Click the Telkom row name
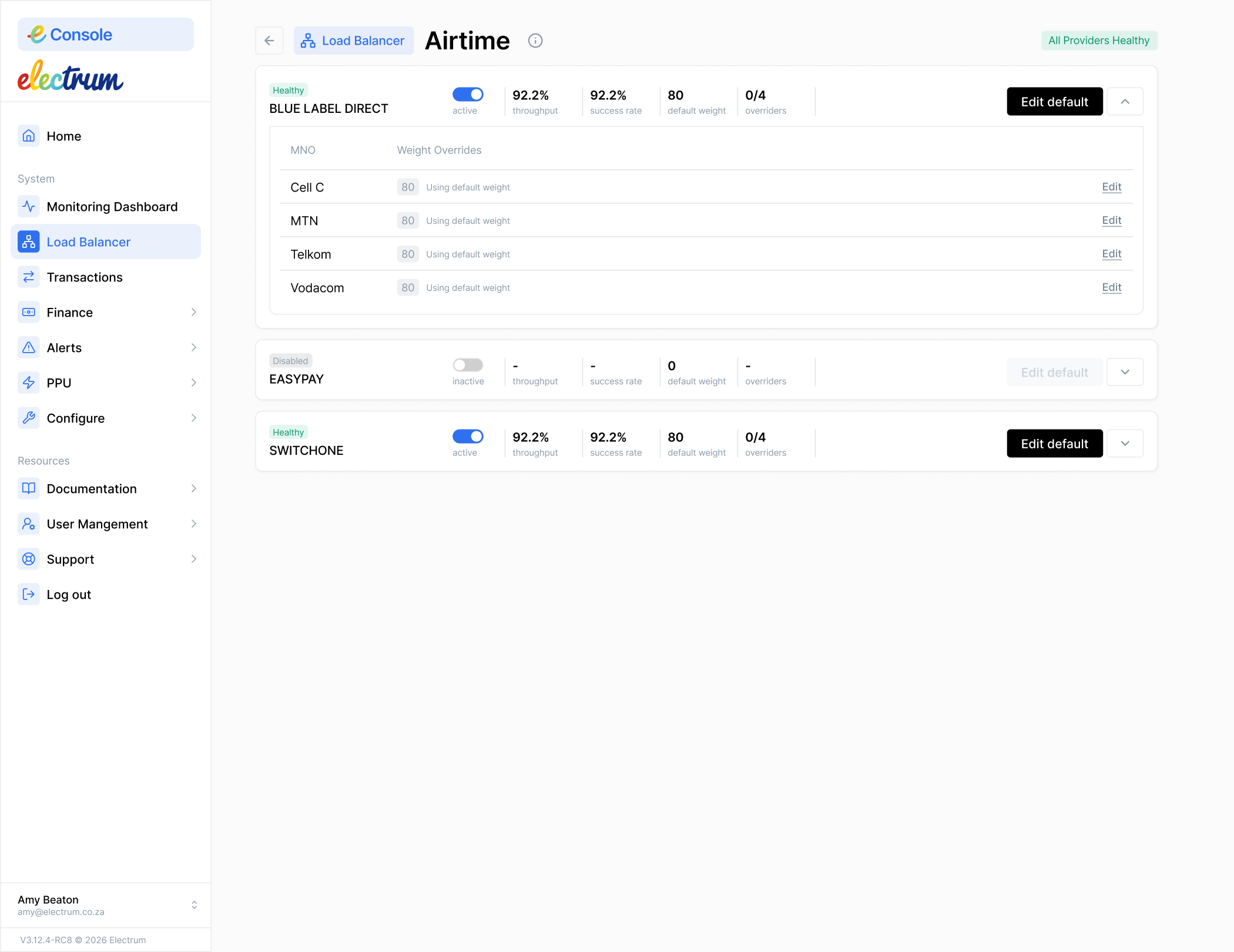Image resolution: width=1234 pixels, height=952 pixels. [x=311, y=254]
